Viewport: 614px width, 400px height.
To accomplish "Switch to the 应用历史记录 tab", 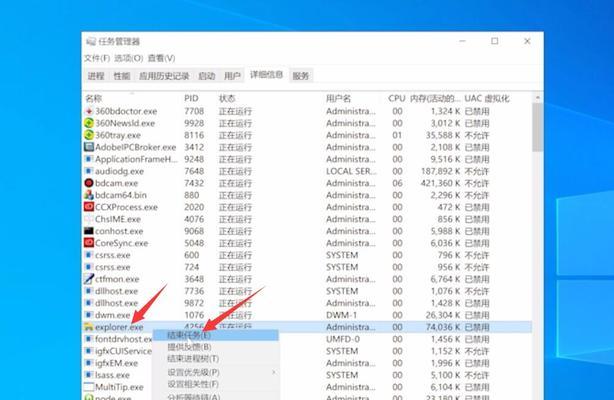I will coord(164,76).
